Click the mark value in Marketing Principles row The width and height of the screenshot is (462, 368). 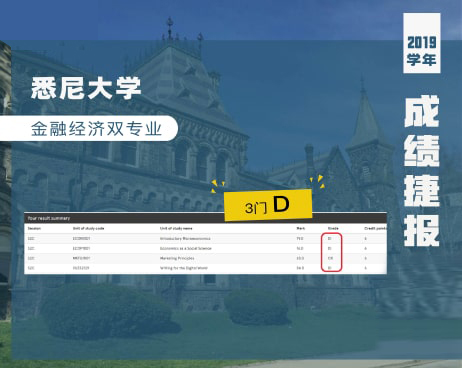[x=300, y=258]
